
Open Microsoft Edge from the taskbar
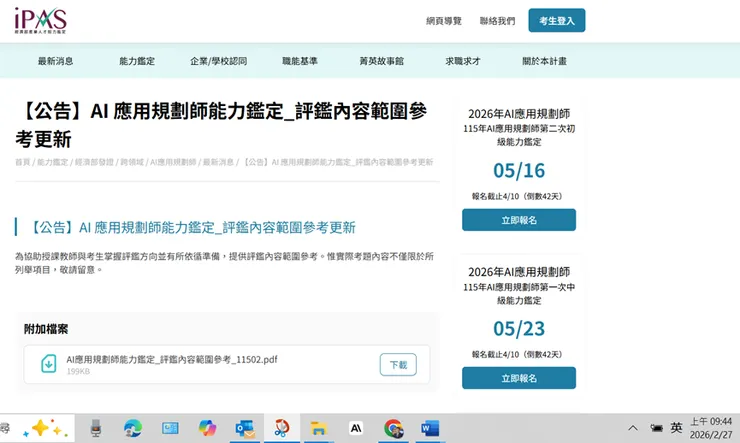(133, 428)
